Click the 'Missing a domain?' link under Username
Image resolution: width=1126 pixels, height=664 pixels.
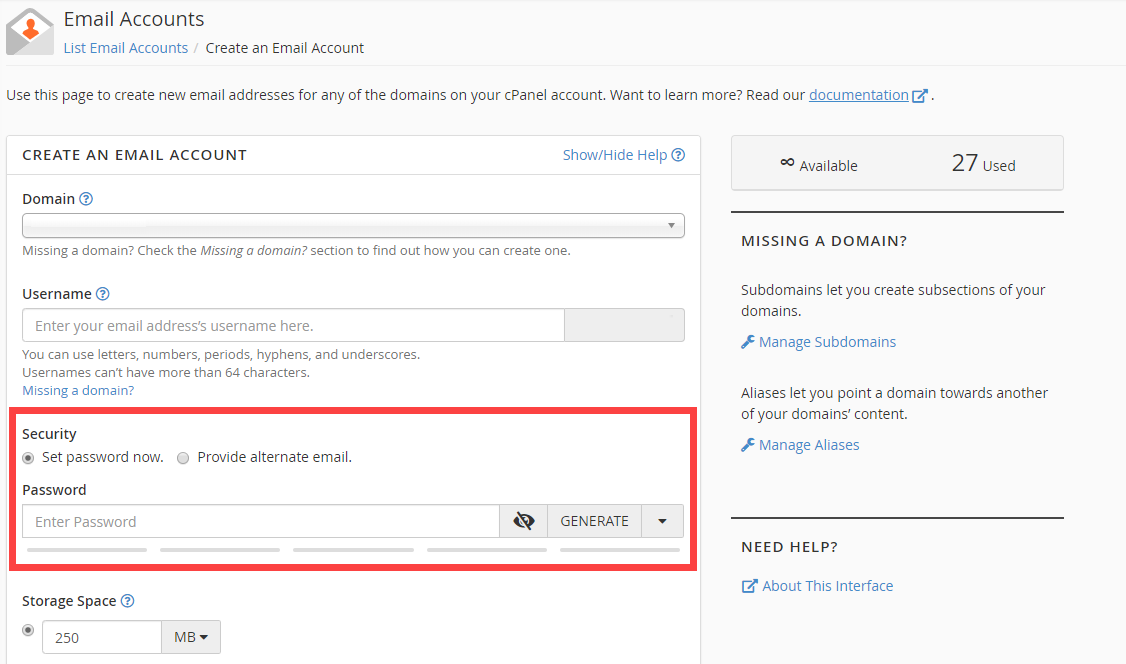coord(78,390)
